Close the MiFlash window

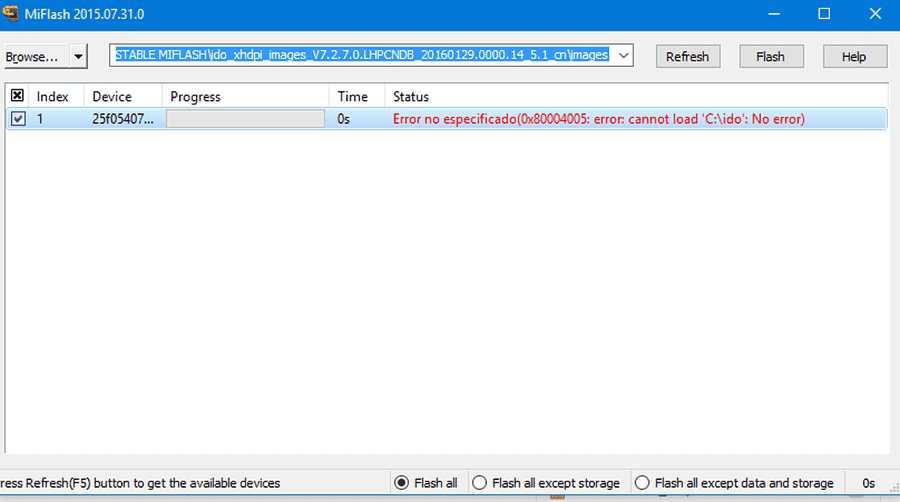875,14
